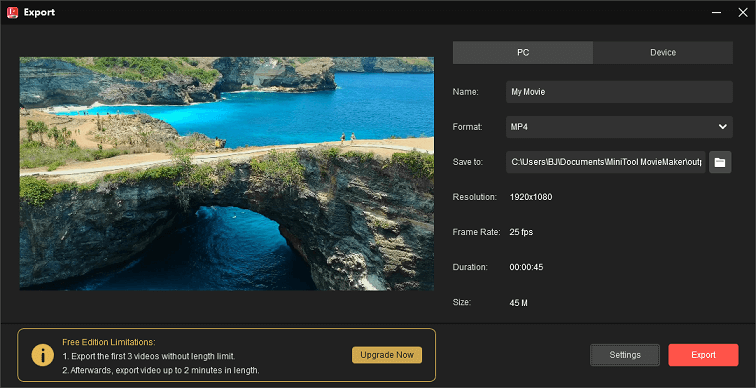This screenshot has height=388, width=756.
Task: Click the Format: label
Action: (467, 127)
